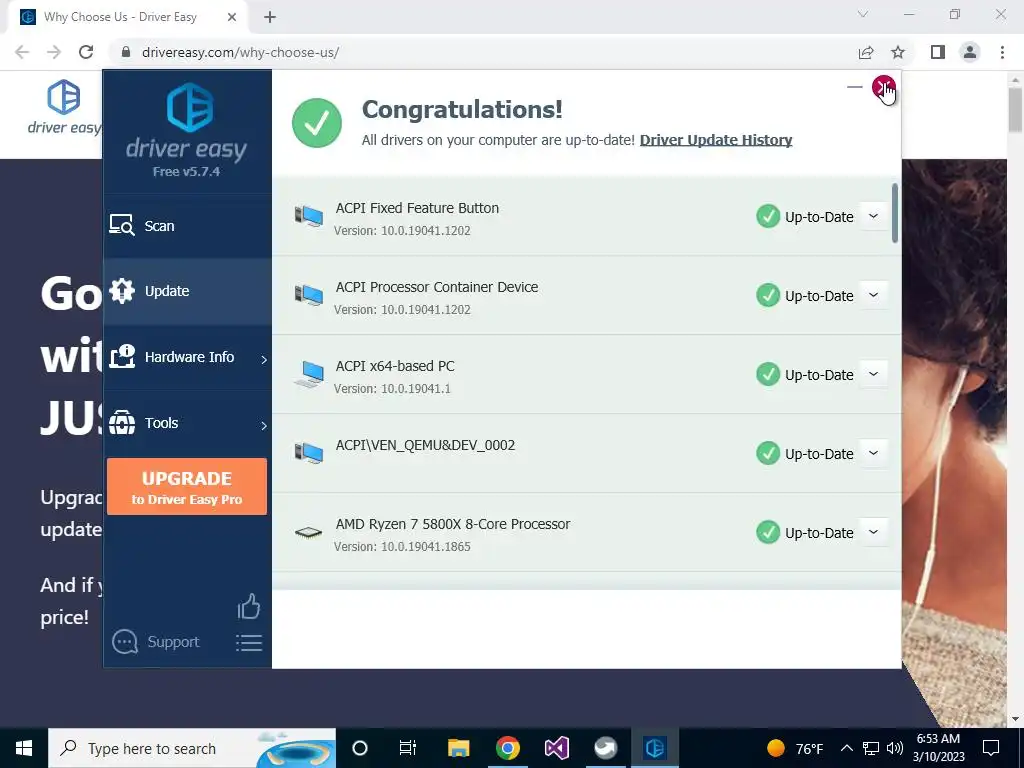Image resolution: width=1024 pixels, height=768 pixels.
Task: Go back in Chrome
Action: click(x=22, y=52)
